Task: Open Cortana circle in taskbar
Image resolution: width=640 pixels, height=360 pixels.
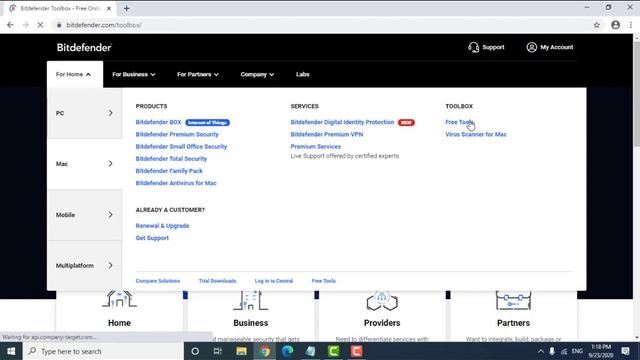Action: click(195, 351)
